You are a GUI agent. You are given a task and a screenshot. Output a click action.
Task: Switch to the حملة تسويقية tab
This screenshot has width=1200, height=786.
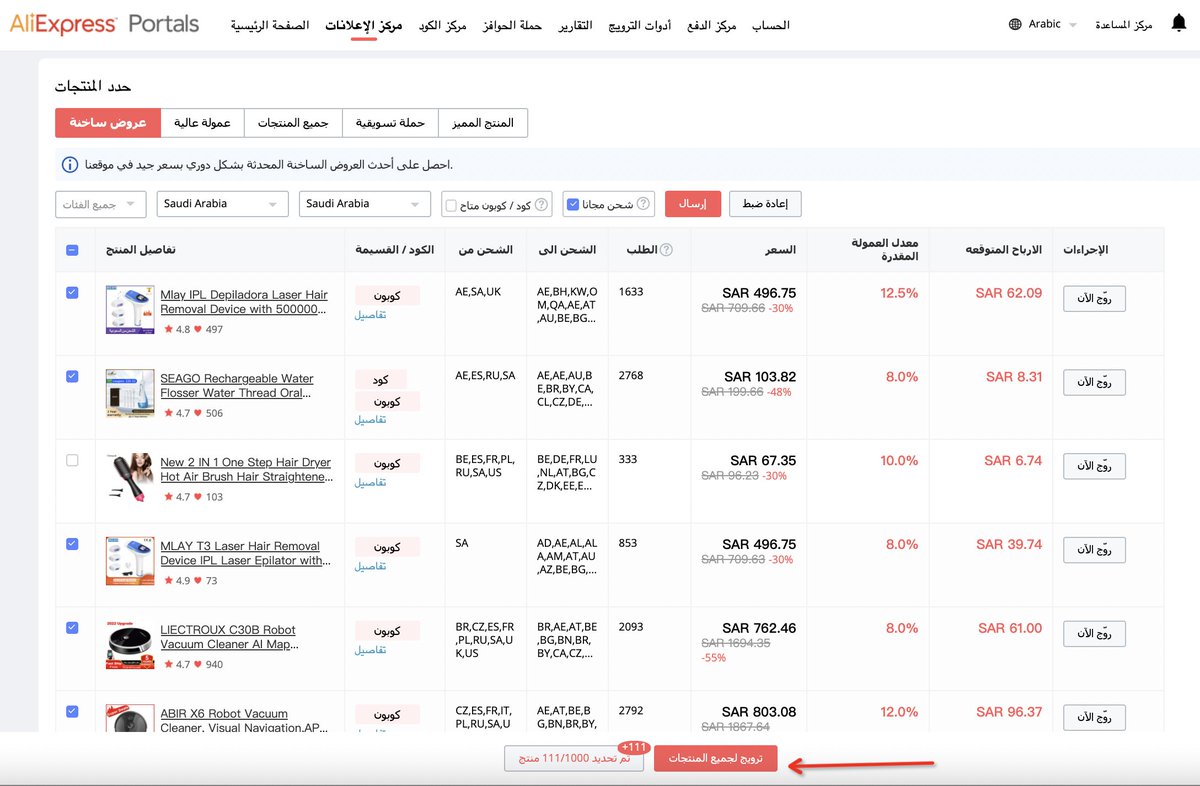(x=391, y=123)
